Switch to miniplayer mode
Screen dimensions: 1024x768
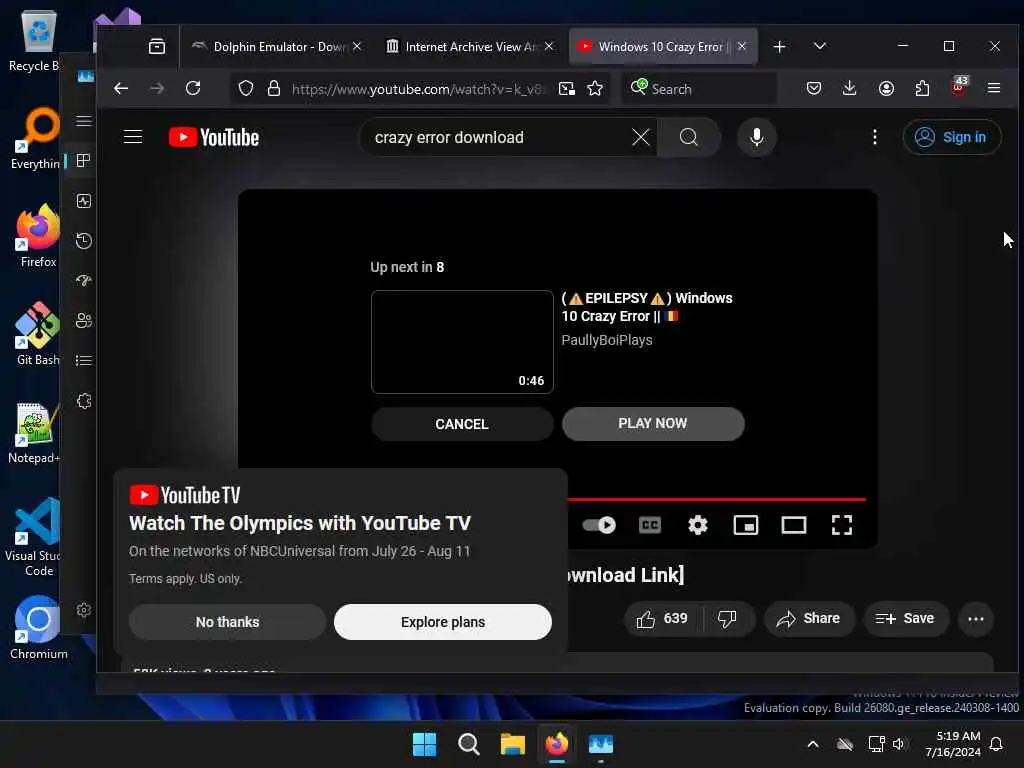(x=746, y=525)
